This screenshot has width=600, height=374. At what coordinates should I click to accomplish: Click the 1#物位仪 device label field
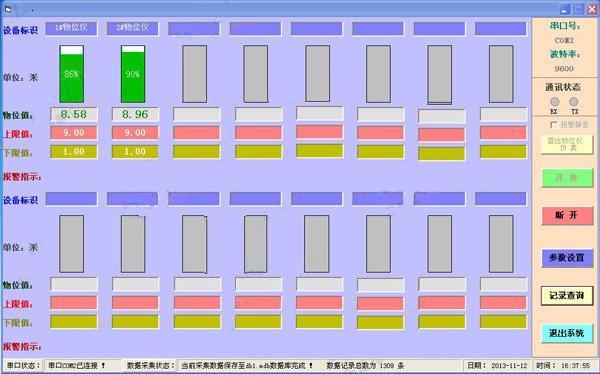pos(72,28)
